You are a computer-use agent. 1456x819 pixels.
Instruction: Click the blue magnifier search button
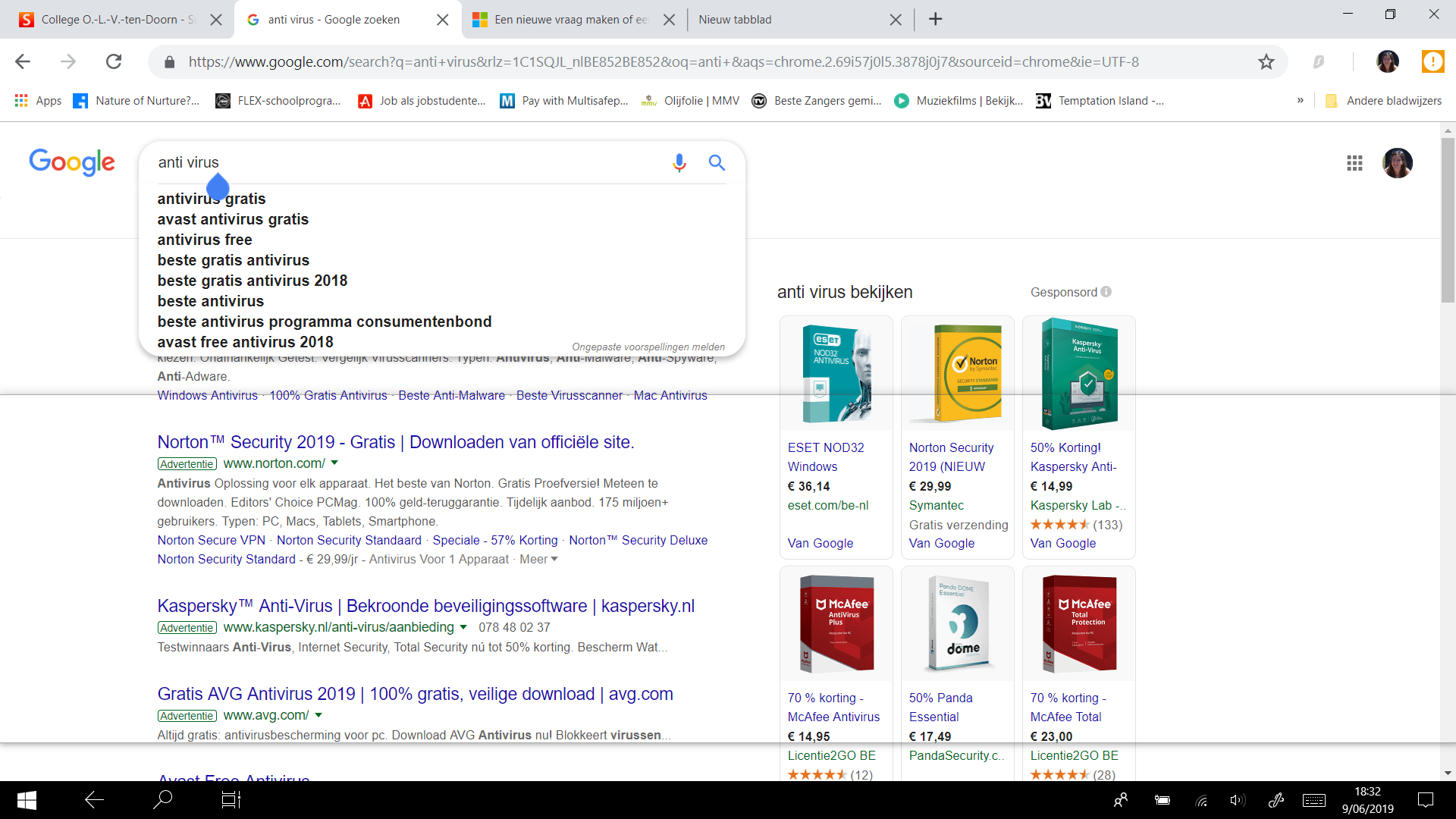point(717,162)
